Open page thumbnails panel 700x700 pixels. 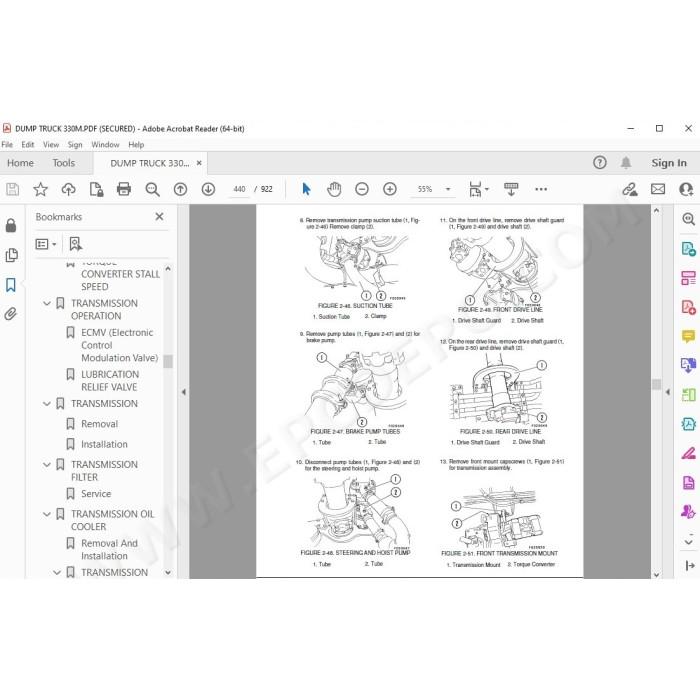[x=11, y=255]
